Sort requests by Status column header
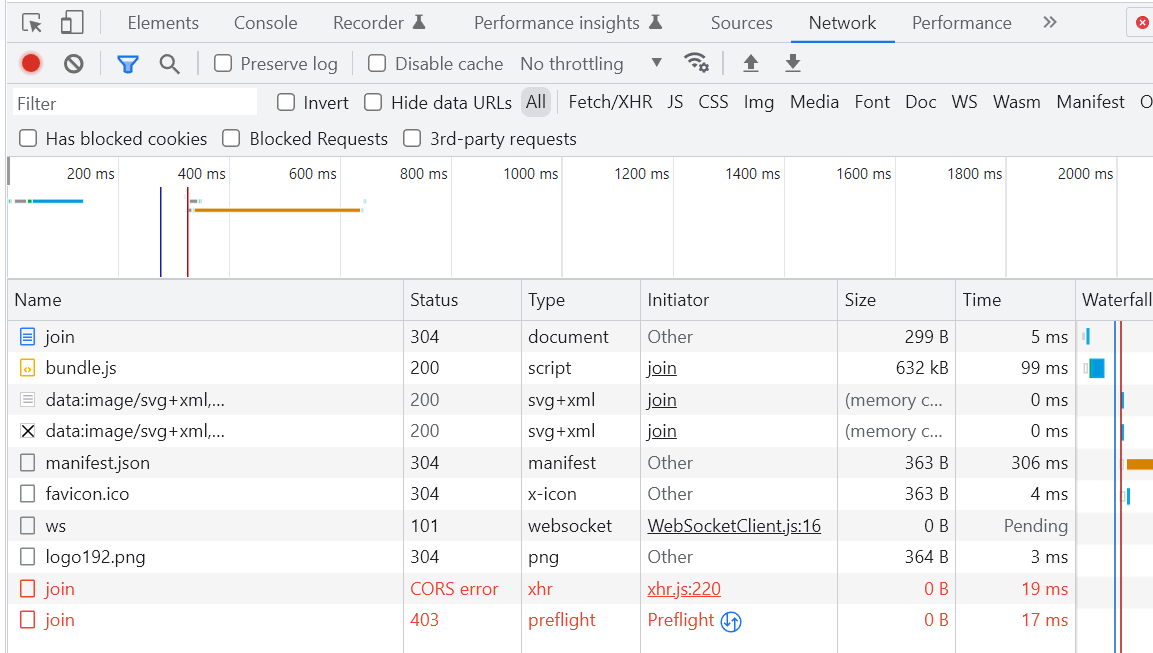1153x653 pixels. pyautogui.click(x=434, y=300)
